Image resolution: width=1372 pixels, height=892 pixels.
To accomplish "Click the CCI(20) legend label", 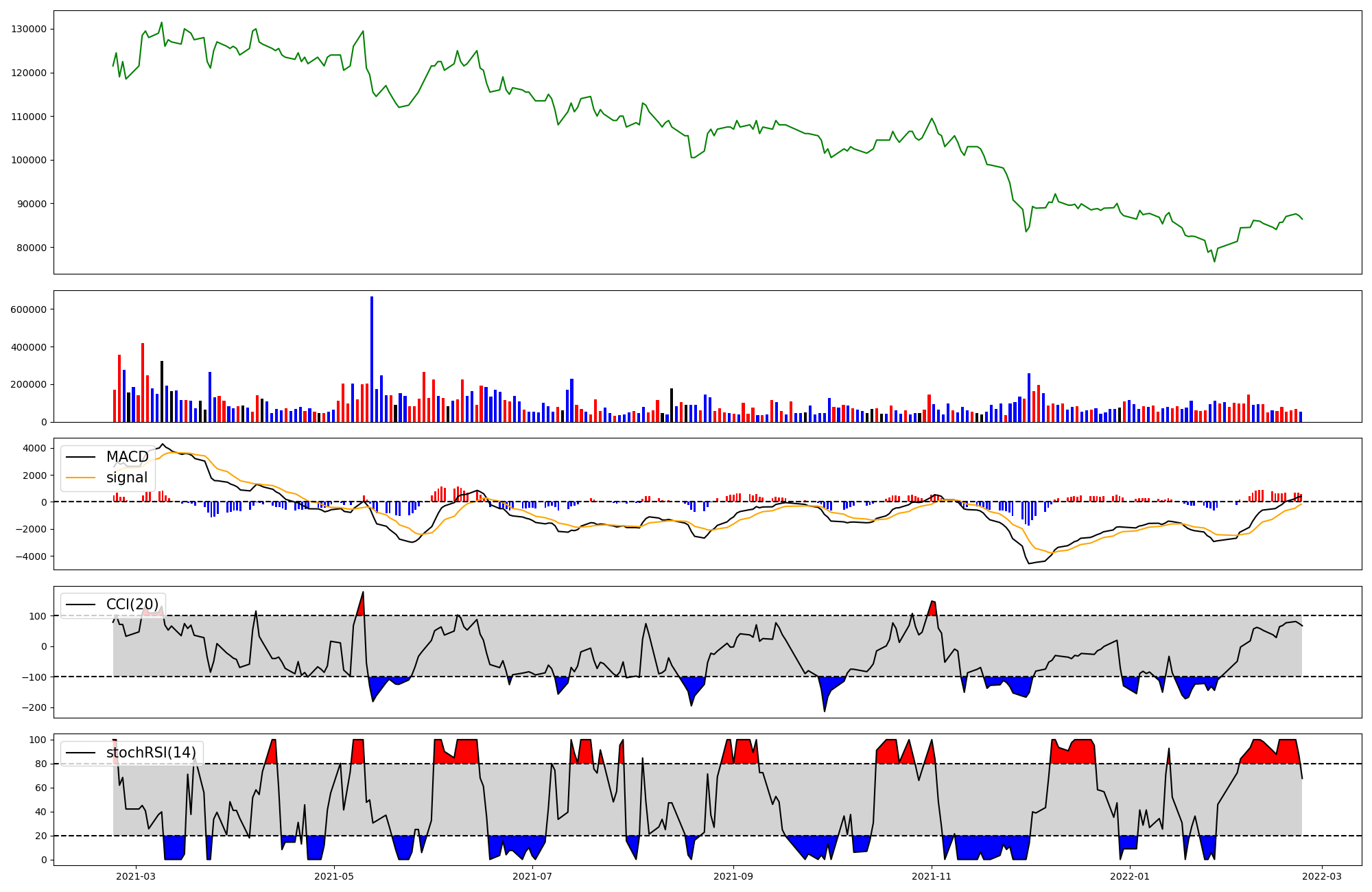I will (x=134, y=605).
